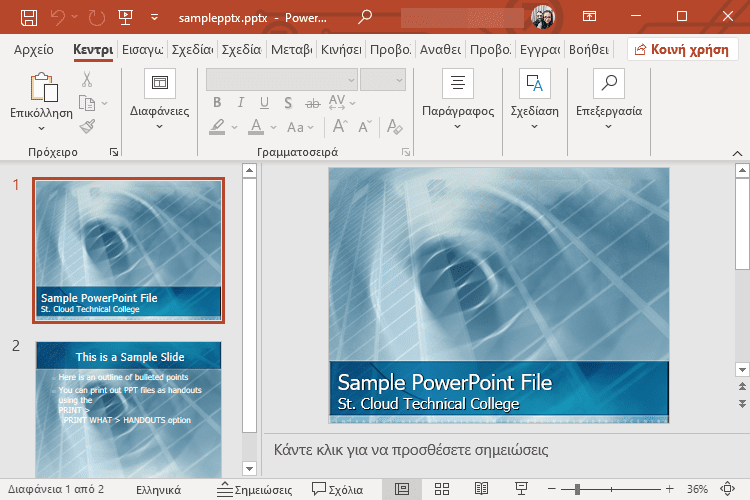The image size is (750, 500).
Task: Toggle underline formatting
Action: coord(264,102)
